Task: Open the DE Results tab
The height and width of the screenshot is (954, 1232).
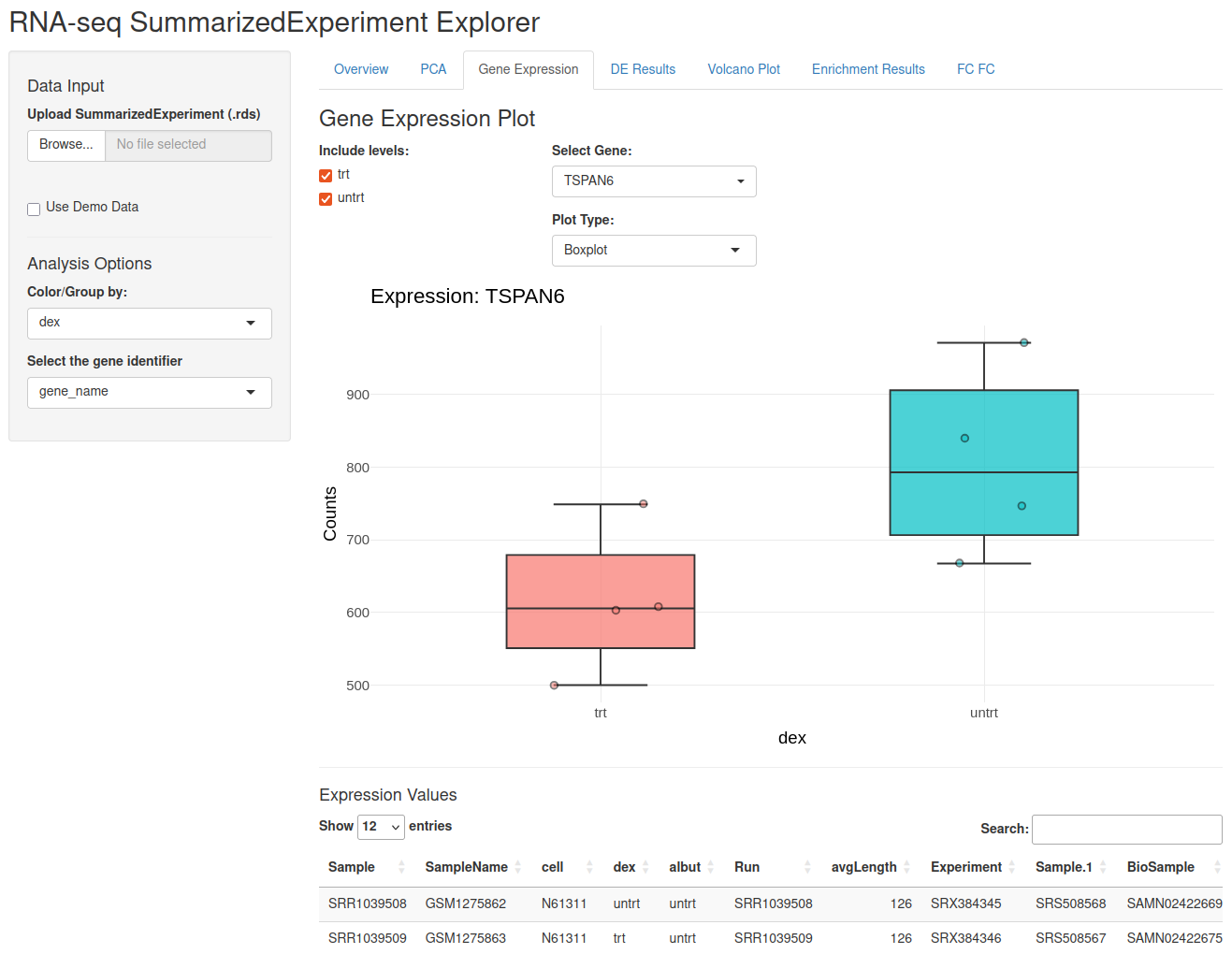Action: [x=643, y=69]
